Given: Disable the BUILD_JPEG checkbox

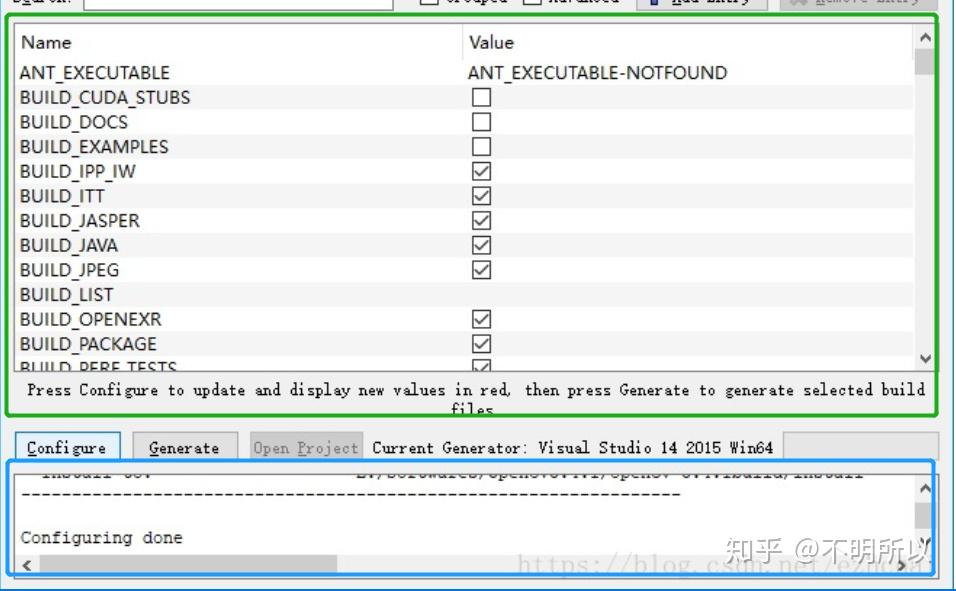Looking at the screenshot, I should point(483,268).
